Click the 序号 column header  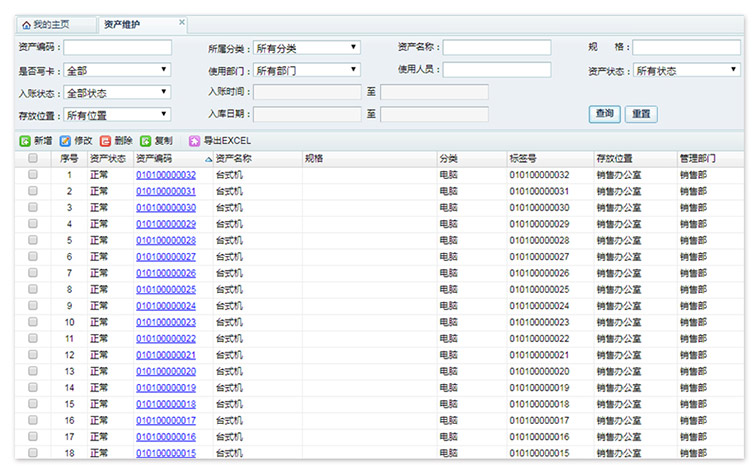tap(69, 159)
